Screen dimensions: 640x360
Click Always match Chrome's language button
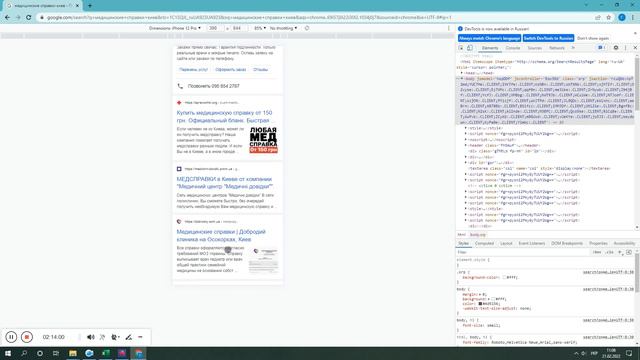489,38
